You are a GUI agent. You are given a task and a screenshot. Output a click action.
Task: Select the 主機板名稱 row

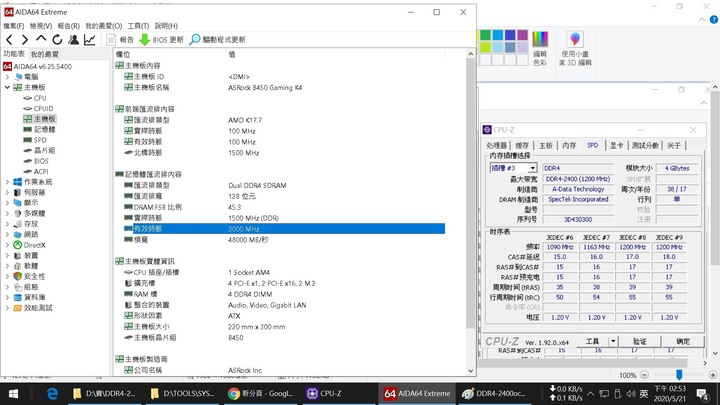click(279, 87)
